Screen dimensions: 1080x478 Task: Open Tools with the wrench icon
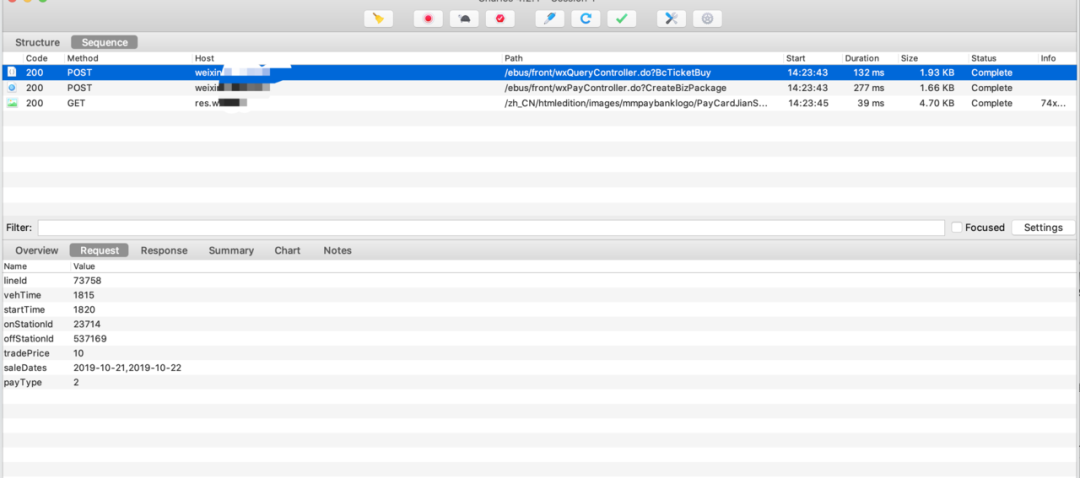click(x=672, y=19)
